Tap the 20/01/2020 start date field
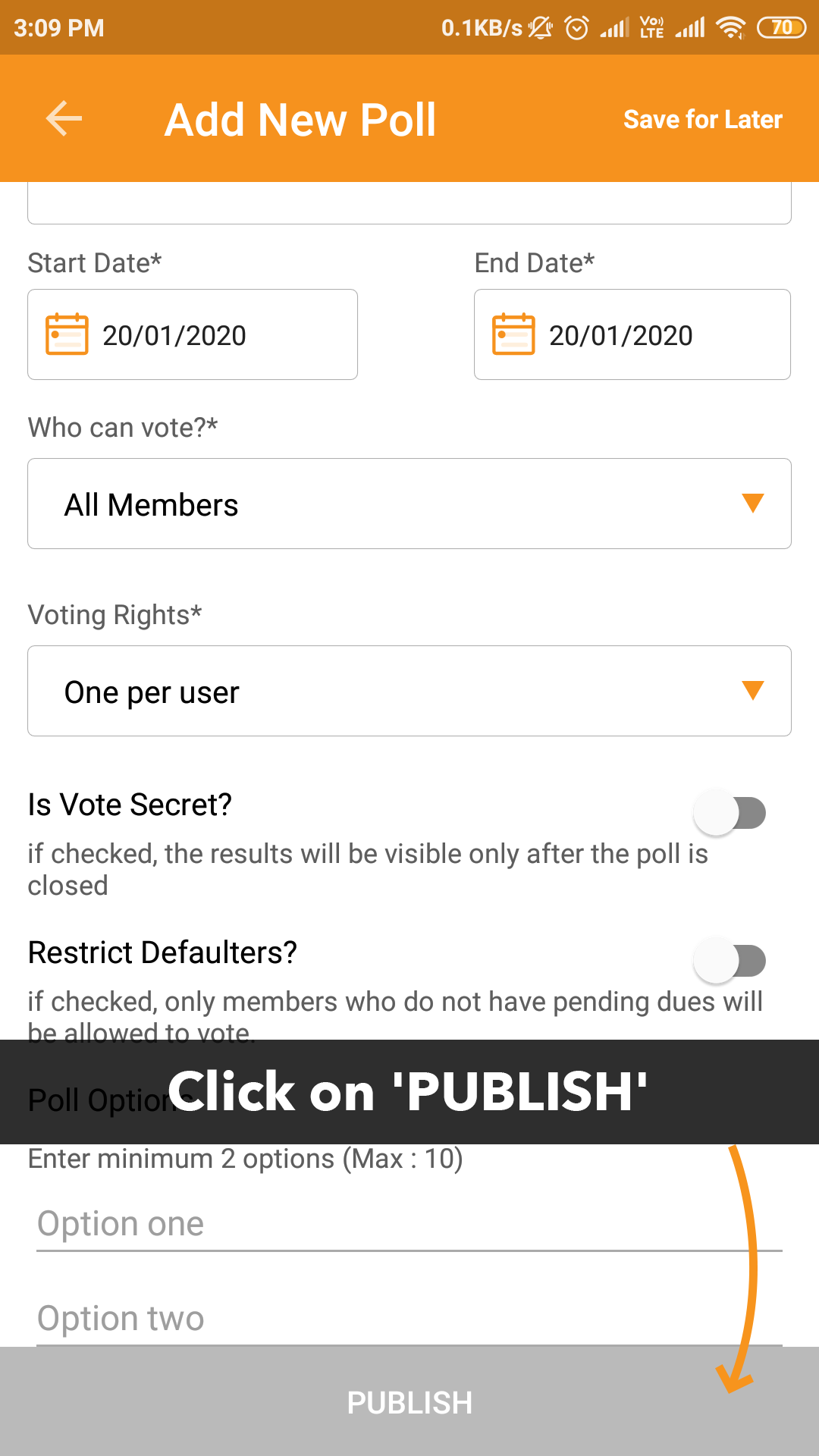Image resolution: width=819 pixels, height=1456 pixels. click(192, 334)
